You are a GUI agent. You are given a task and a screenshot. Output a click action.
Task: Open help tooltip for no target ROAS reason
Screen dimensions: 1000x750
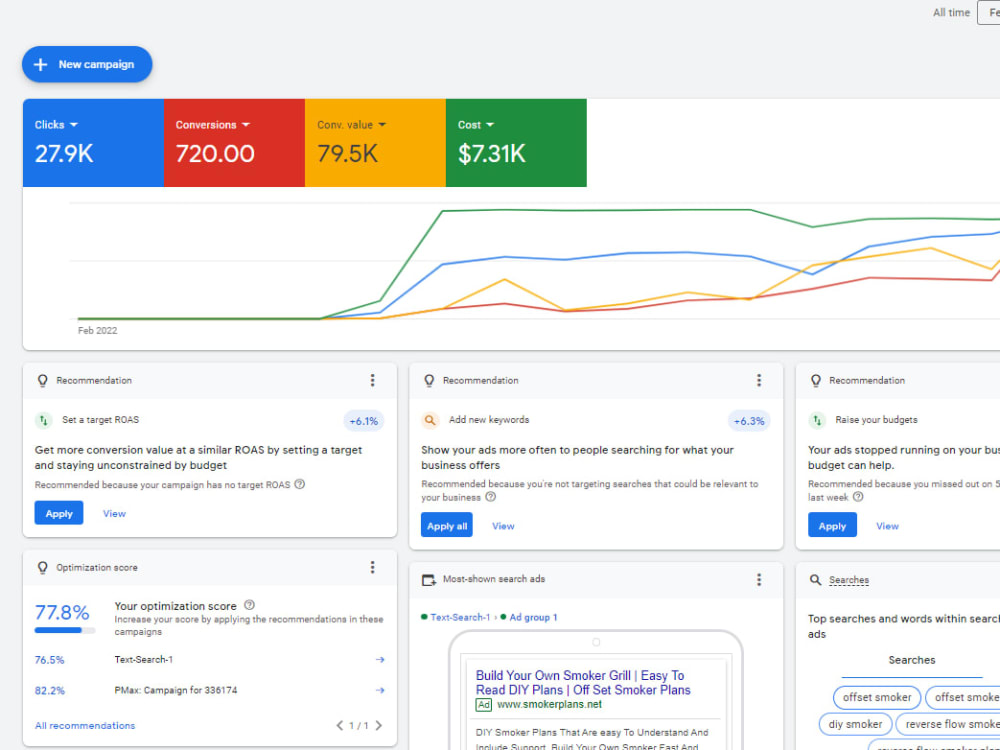300,484
